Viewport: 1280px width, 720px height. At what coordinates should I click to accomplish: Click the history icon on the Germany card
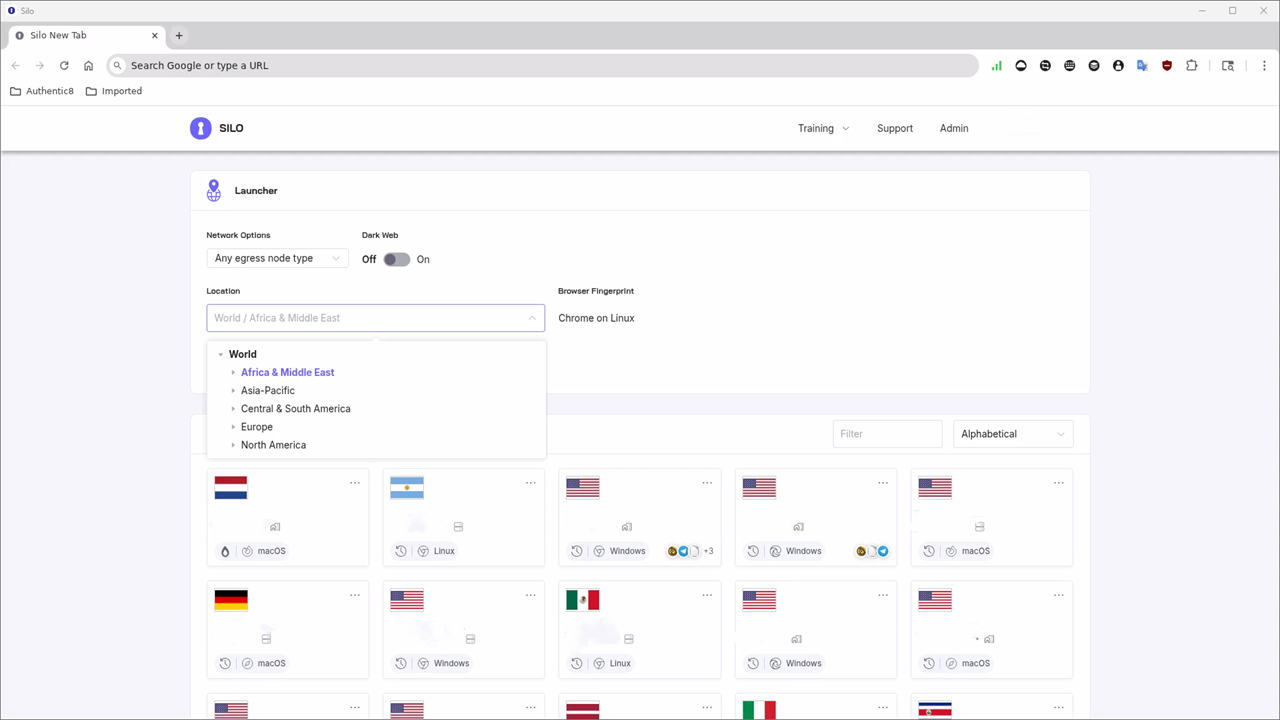tap(225, 663)
